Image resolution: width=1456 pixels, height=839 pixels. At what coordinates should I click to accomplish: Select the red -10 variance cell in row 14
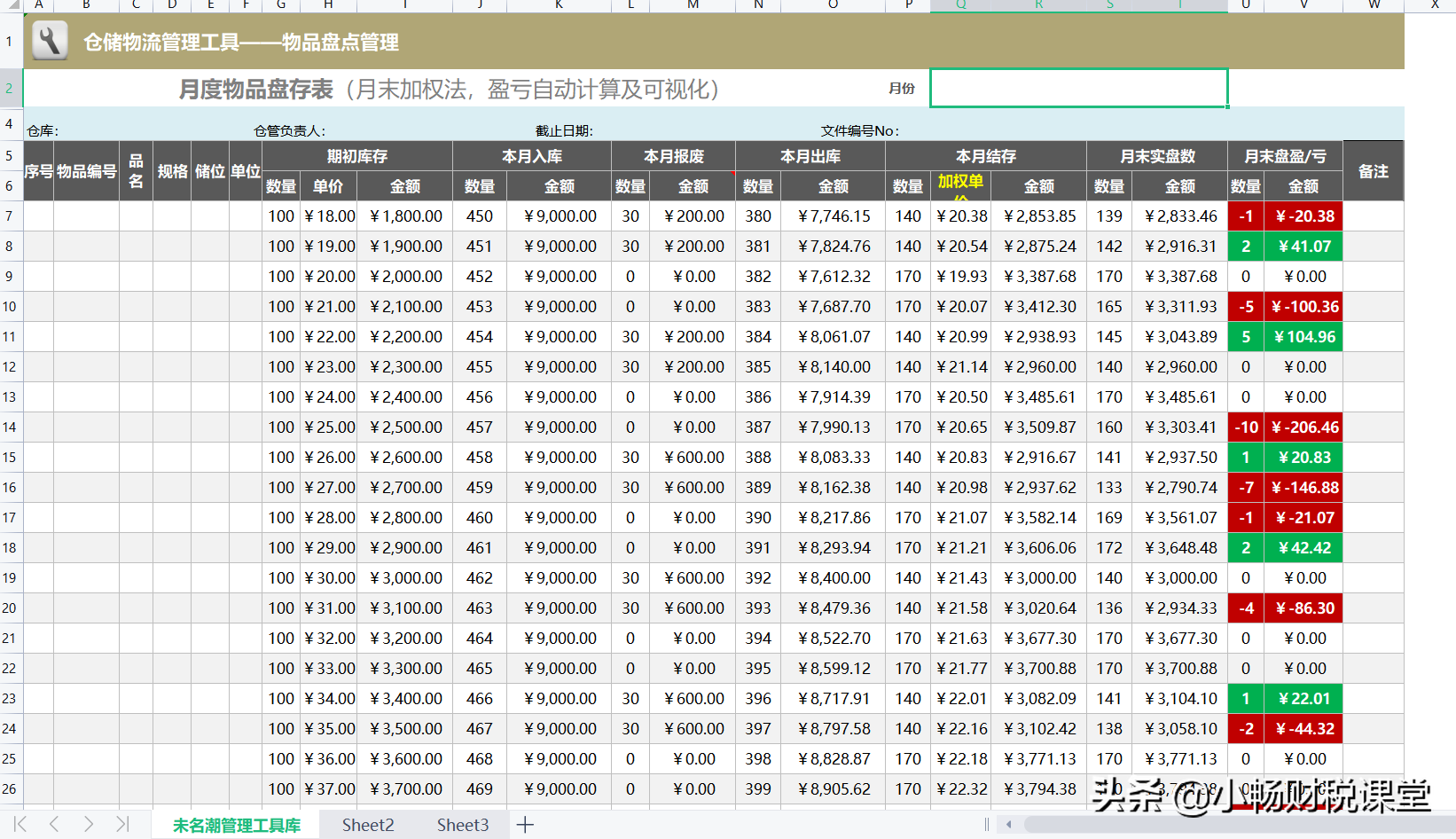click(1245, 427)
